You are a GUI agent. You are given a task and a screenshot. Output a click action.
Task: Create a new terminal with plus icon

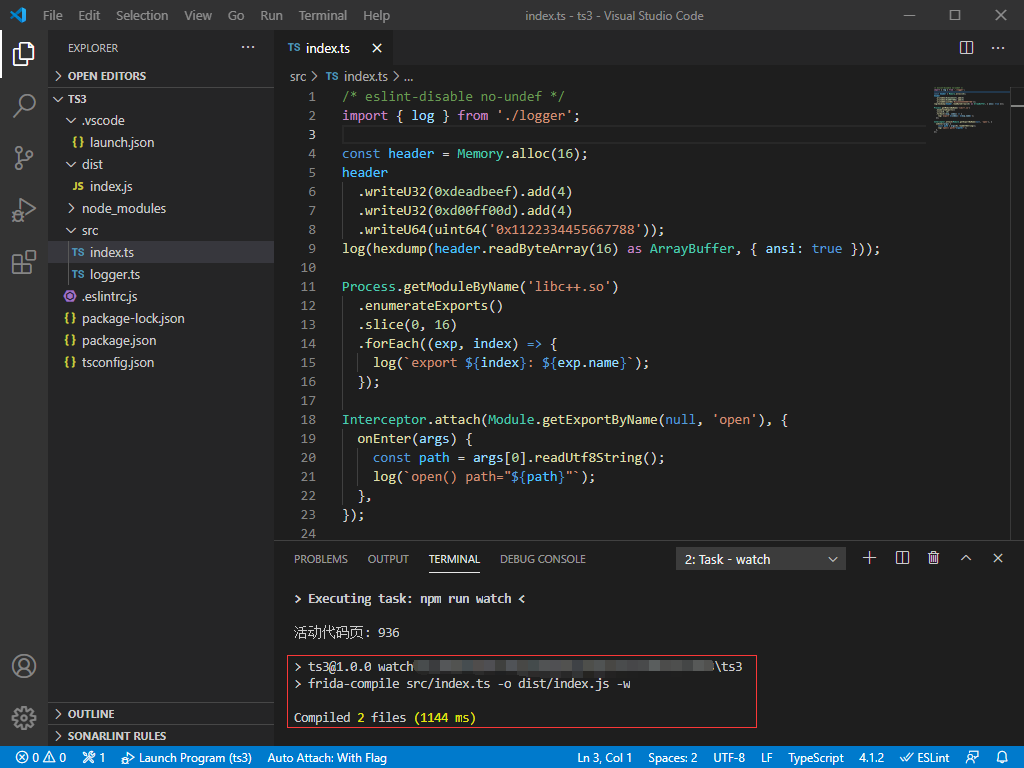click(869, 558)
